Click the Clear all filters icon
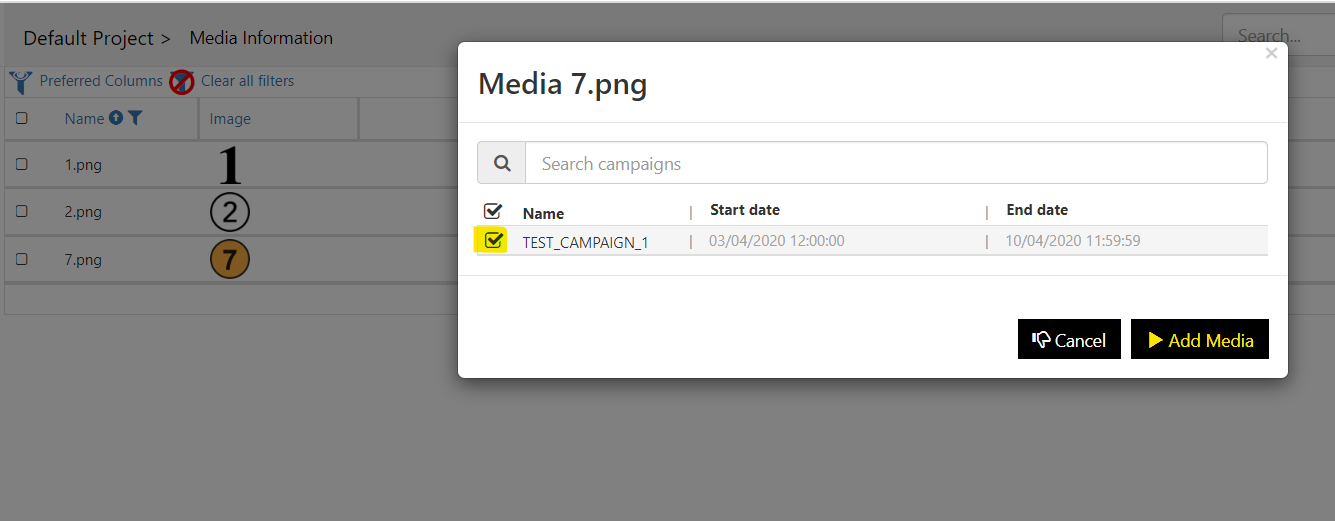Image resolution: width=1335 pixels, height=521 pixels. [x=181, y=82]
